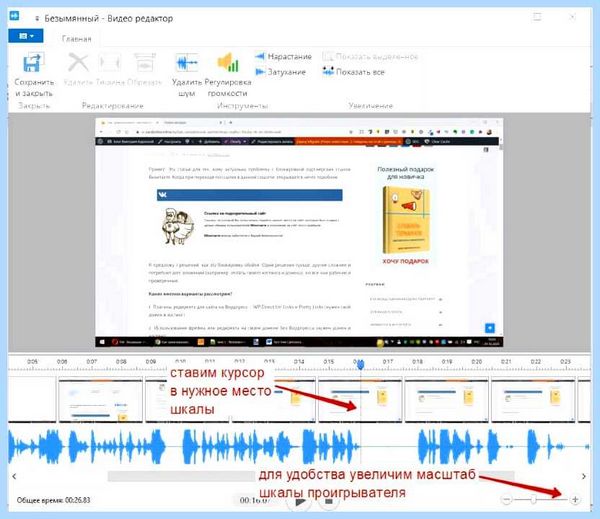This screenshot has width=600, height=519.
Task: Click the zoom out minus button
Action: point(506,499)
